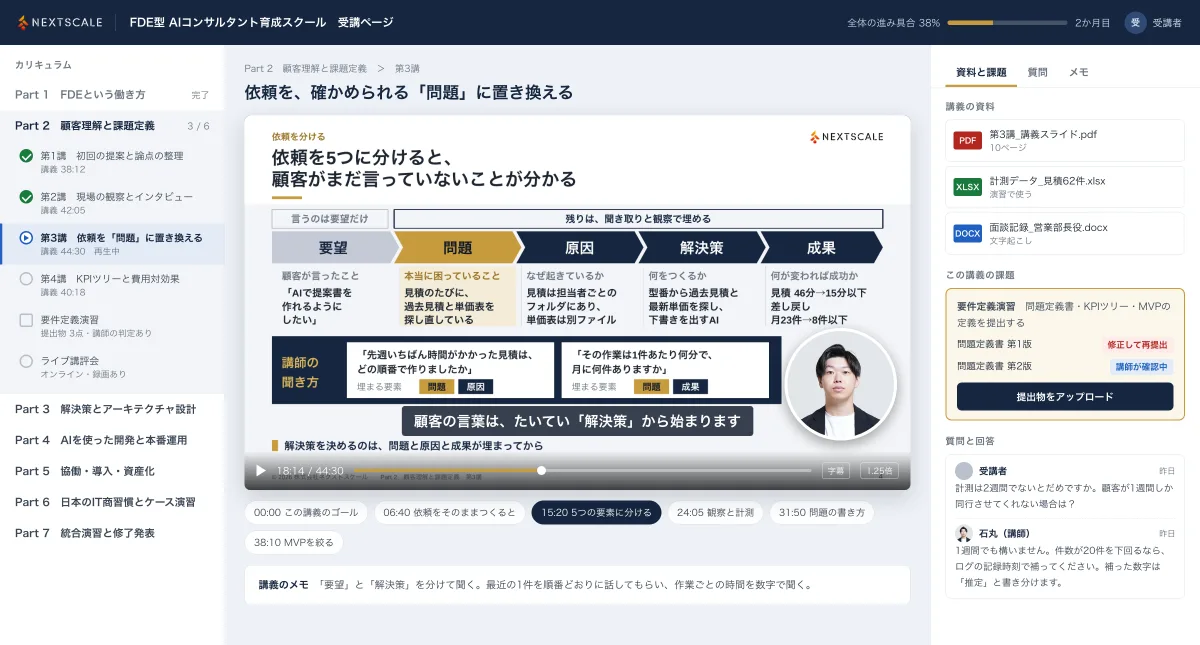Screen dimensions: 1200x645
Task: Click the 受講ページ header title
Action: pos(364,22)
